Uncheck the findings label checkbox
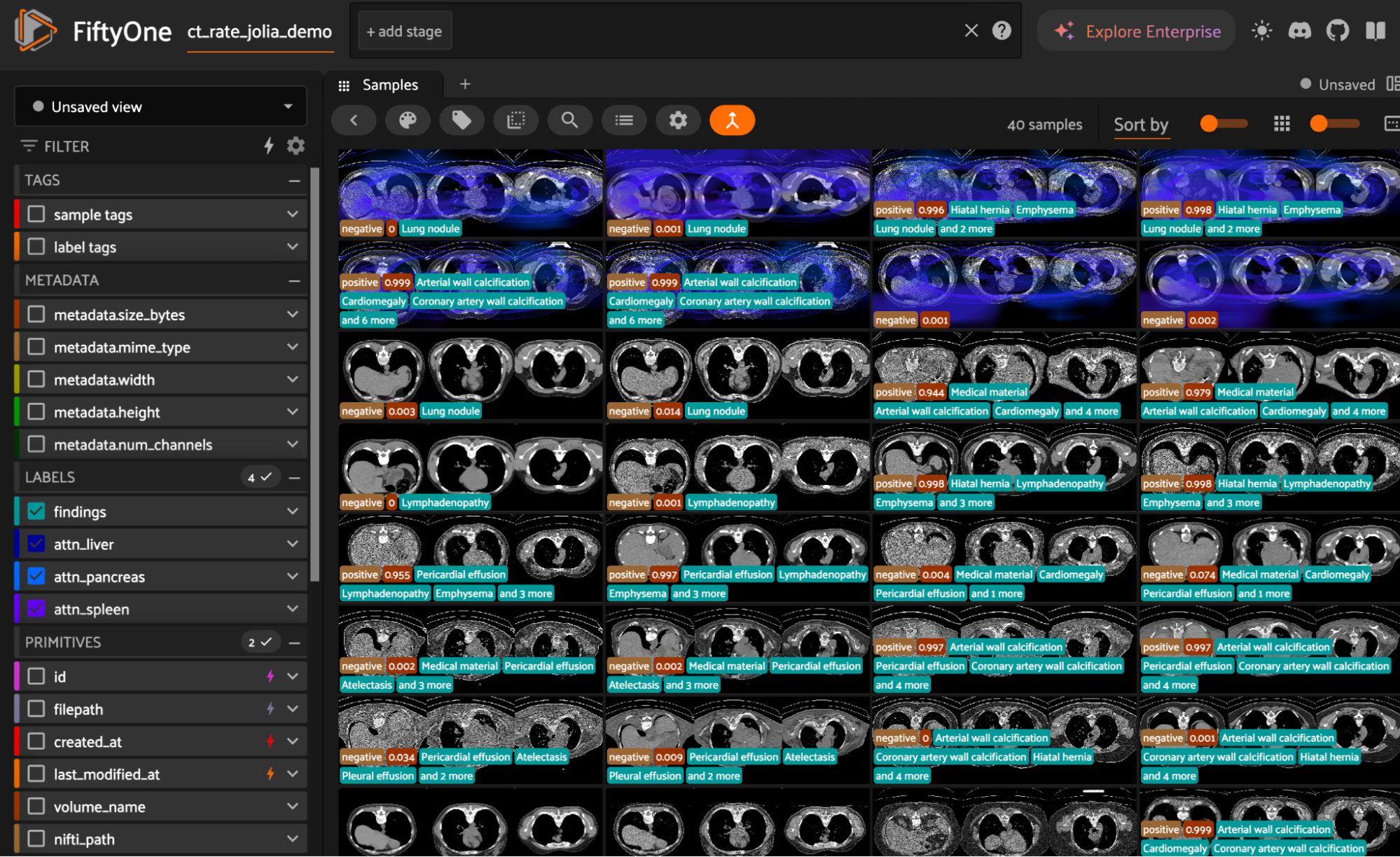The height and width of the screenshot is (857, 1400). (x=36, y=512)
